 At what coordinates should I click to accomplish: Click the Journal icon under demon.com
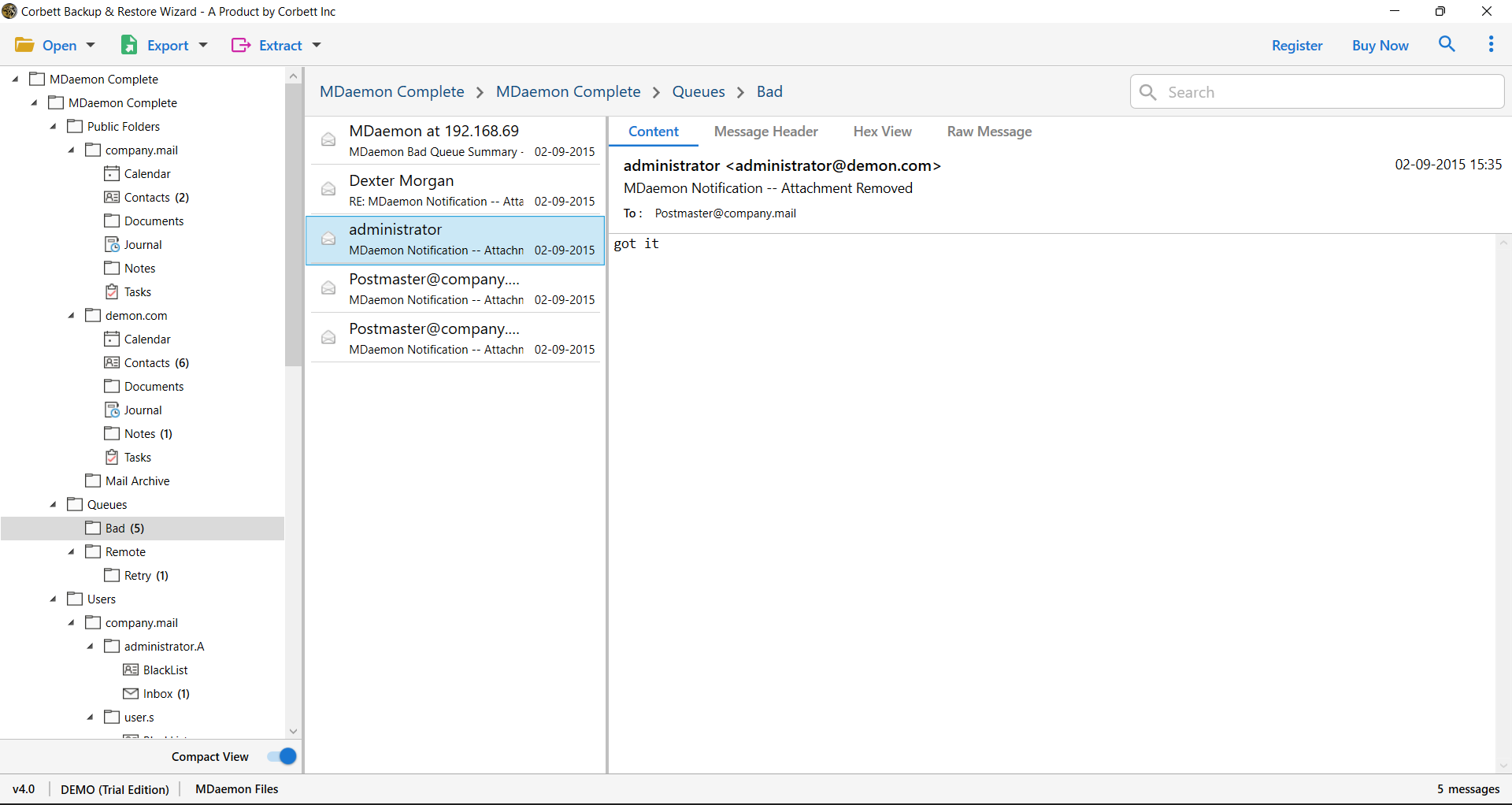coord(112,410)
